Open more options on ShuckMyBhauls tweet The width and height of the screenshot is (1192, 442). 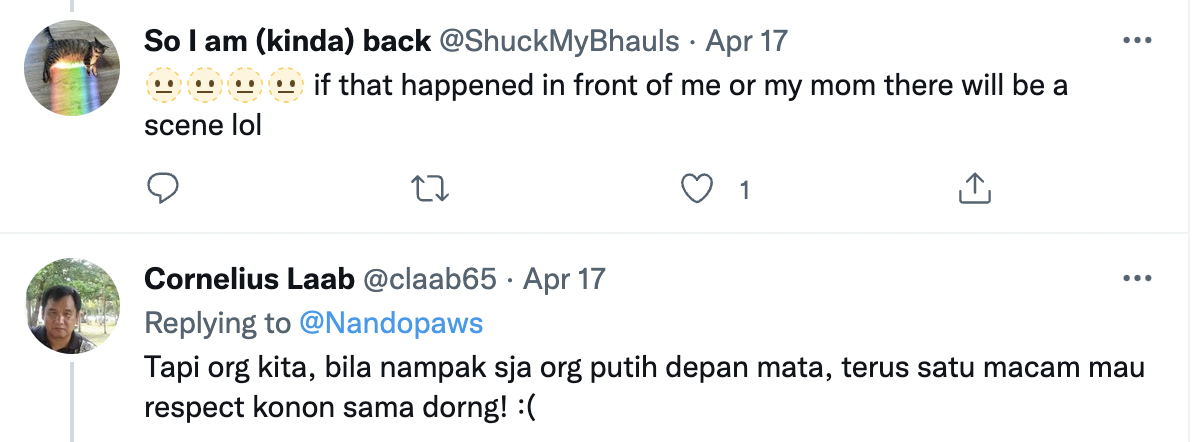pyautogui.click(x=1138, y=41)
